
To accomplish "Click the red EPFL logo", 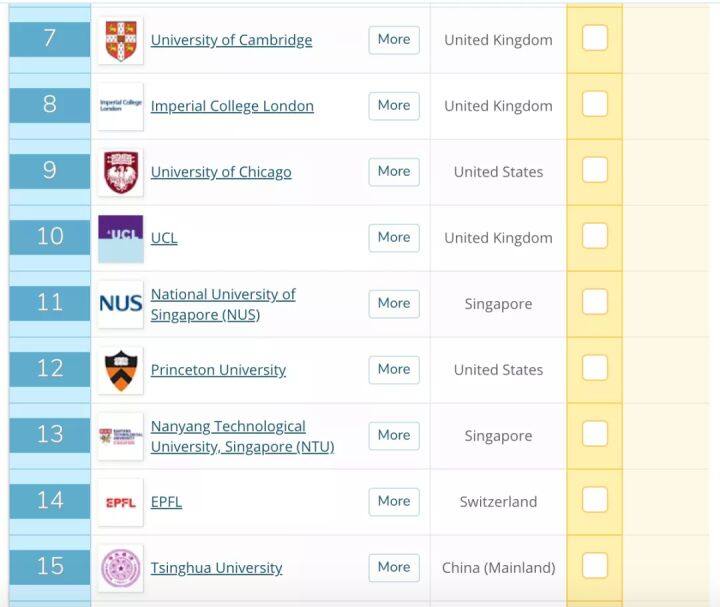I will 121,502.
